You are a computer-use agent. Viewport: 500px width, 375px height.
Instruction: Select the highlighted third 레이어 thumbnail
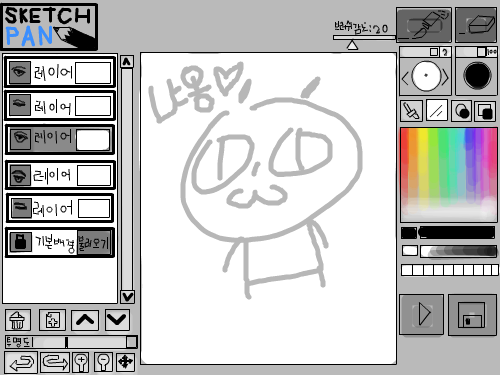tap(93, 140)
